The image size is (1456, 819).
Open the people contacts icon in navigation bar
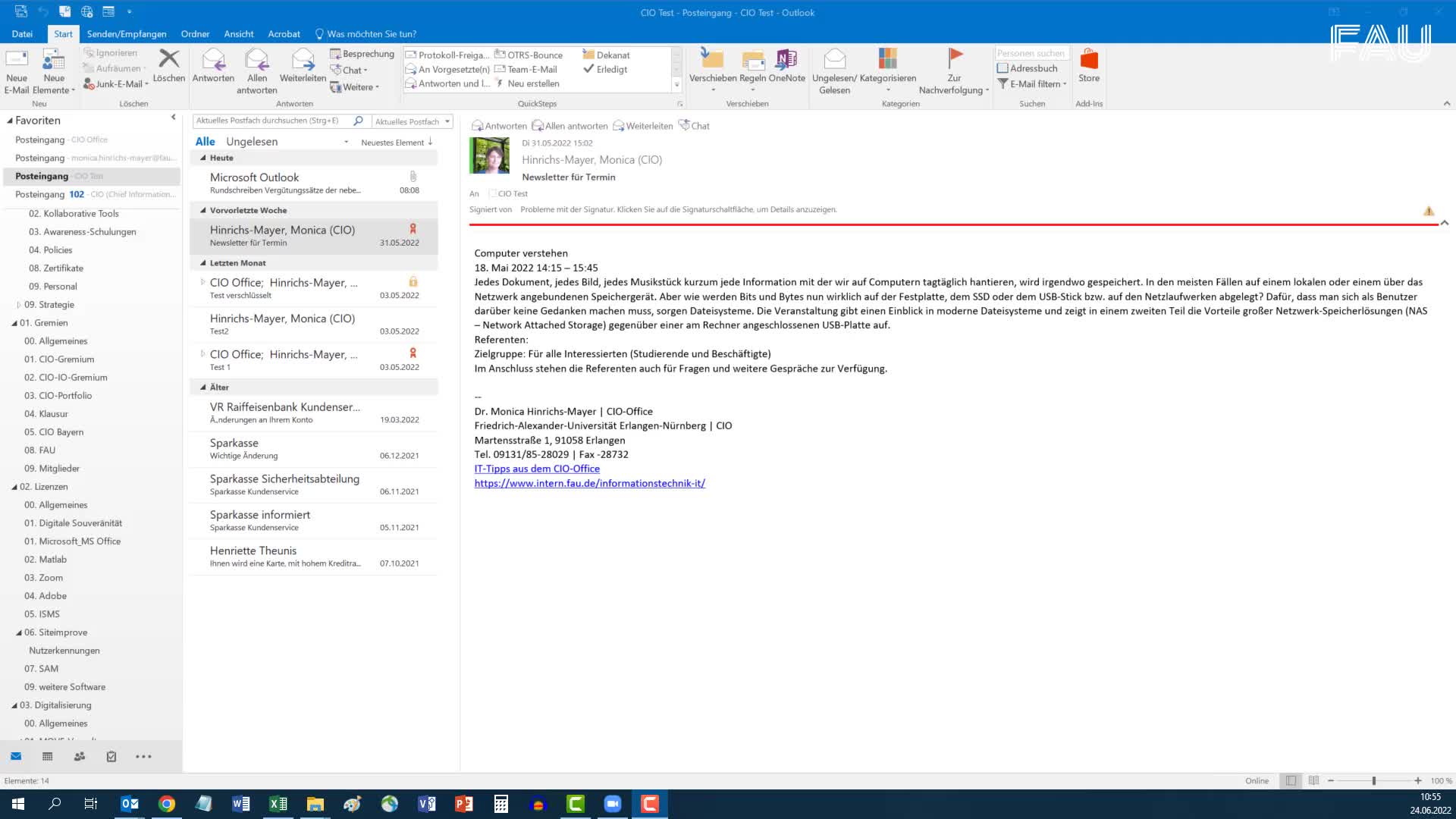(80, 756)
